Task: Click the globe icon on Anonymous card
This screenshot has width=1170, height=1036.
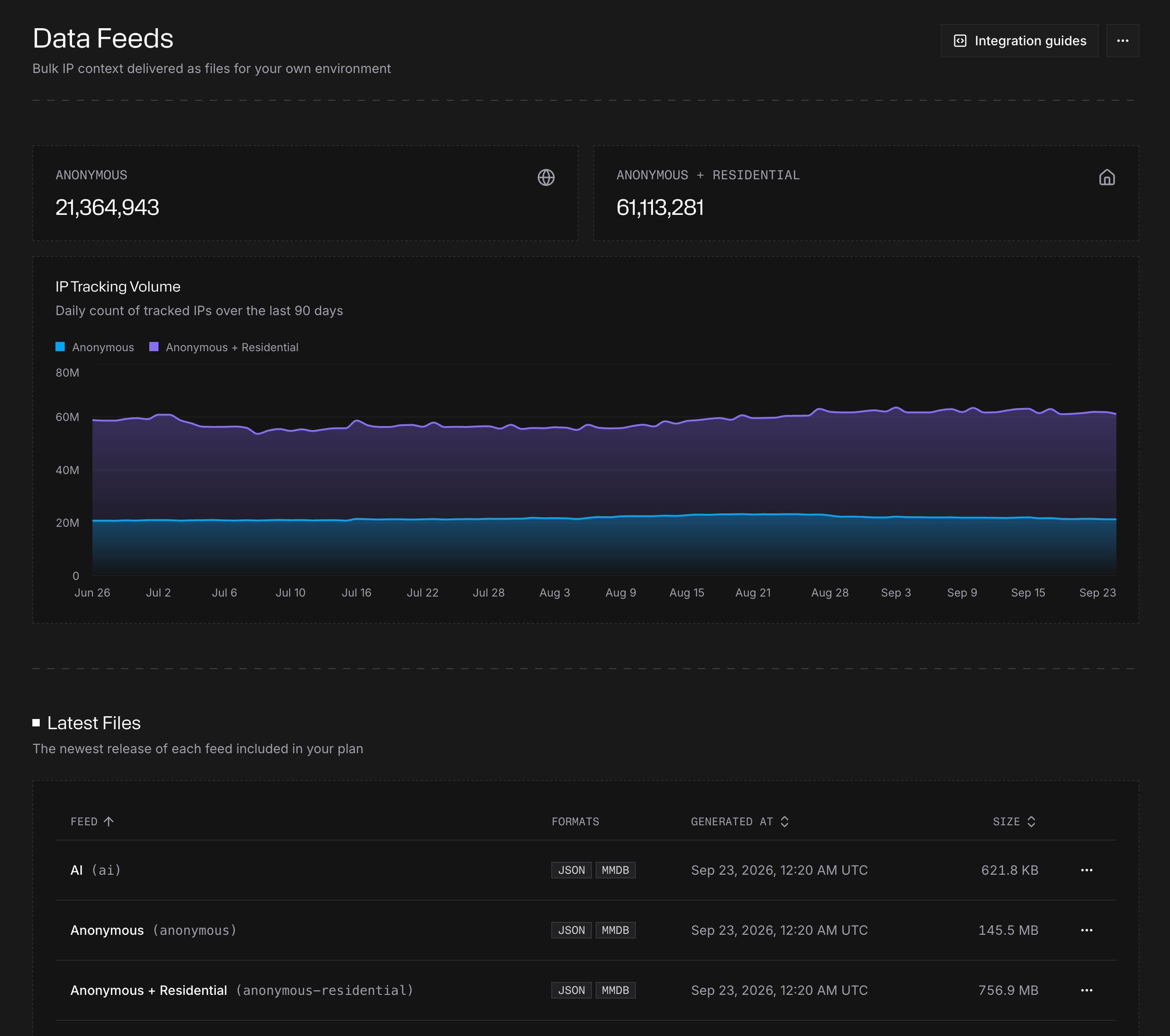Action: tap(546, 177)
